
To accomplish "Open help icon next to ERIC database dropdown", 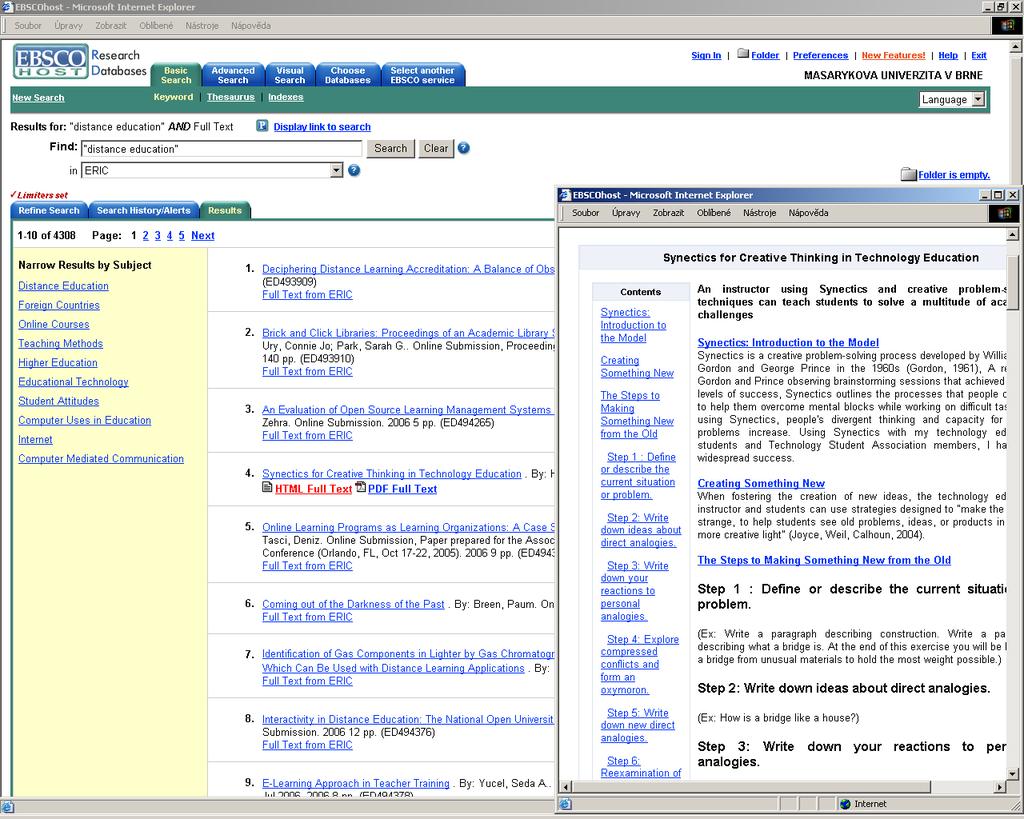I will point(354,170).
